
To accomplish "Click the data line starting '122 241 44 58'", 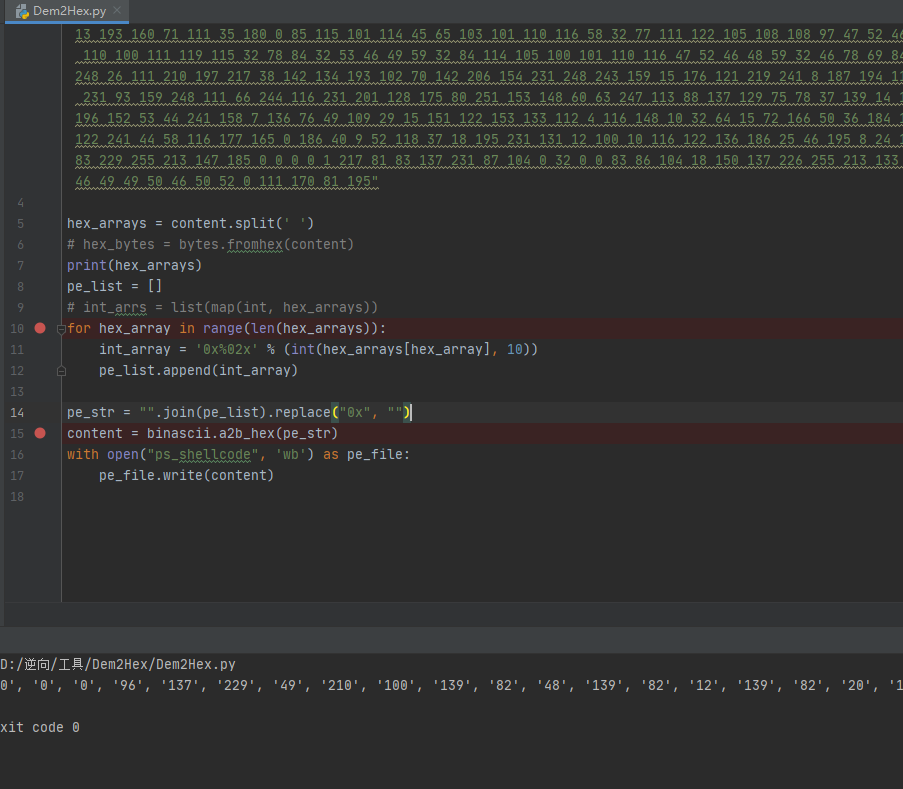I will pos(488,139).
